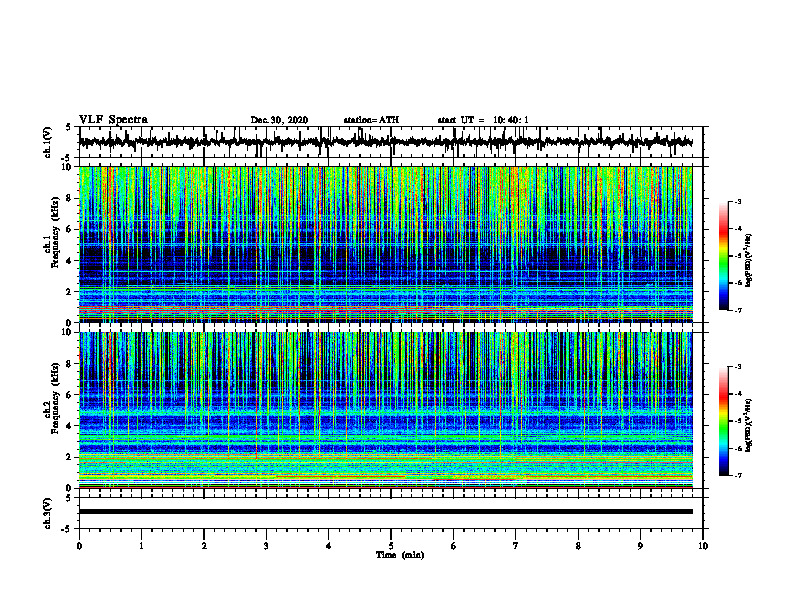This screenshot has height=612, width=792.
Task: Click the ch.3(V) axis label
Action: pyautogui.click(x=48, y=513)
